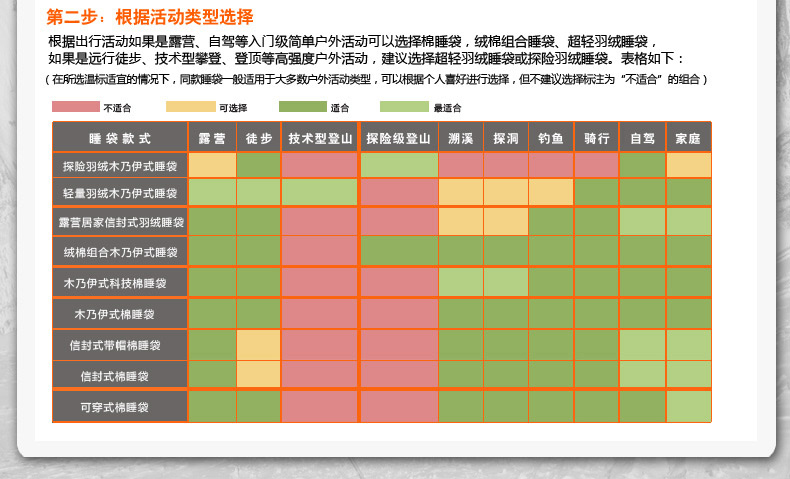This screenshot has width=790, height=479.
Task: Click the 露营 column header
Action: coord(212,137)
